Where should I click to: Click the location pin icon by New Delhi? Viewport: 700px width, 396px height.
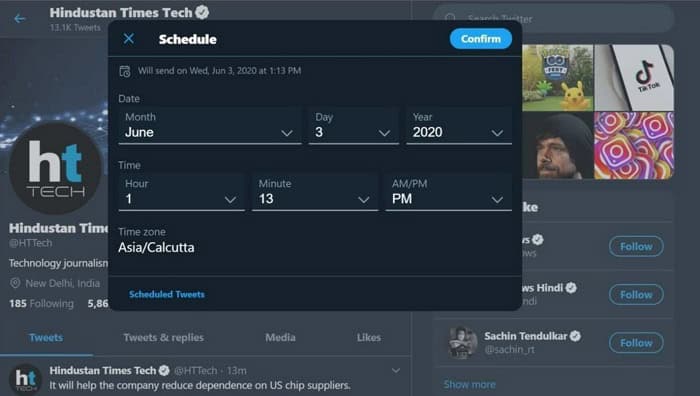(x=15, y=283)
